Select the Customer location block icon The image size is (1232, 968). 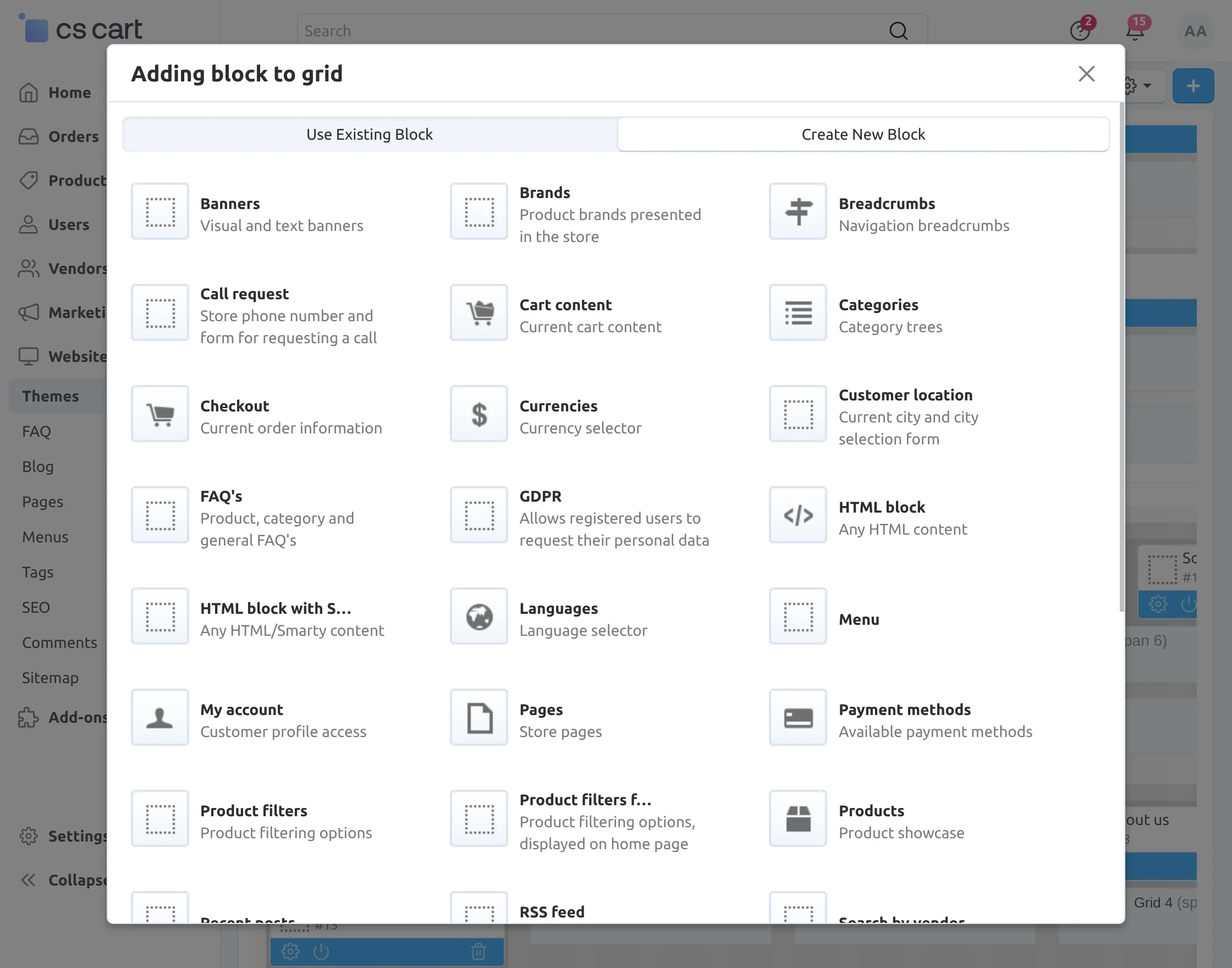798,414
